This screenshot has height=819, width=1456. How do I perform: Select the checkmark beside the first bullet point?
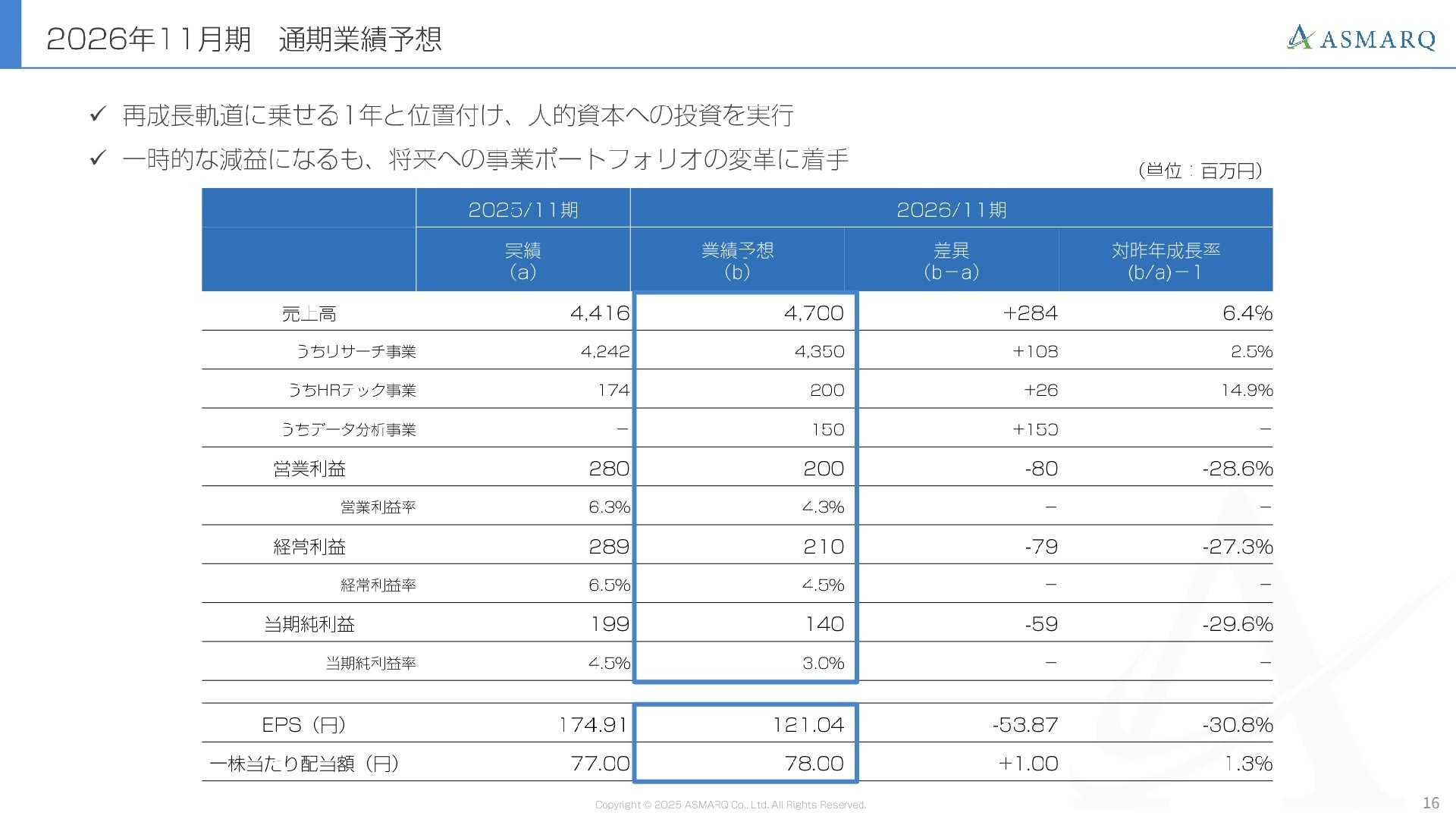(x=97, y=114)
